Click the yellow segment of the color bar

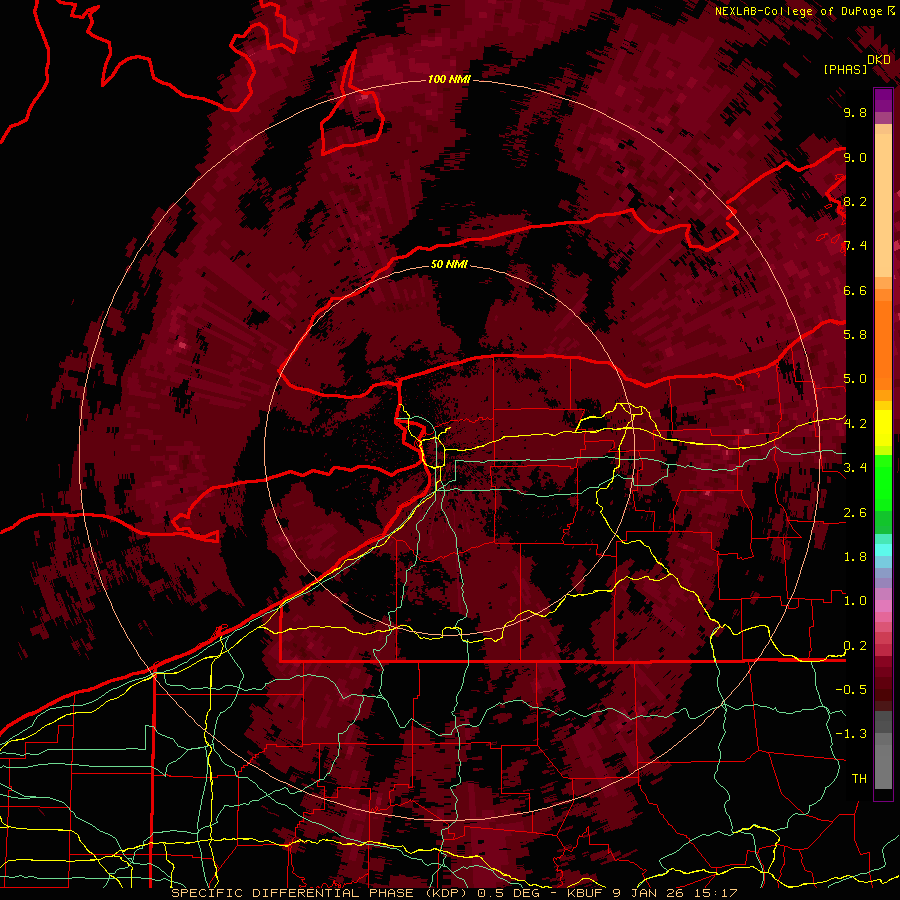[883, 428]
